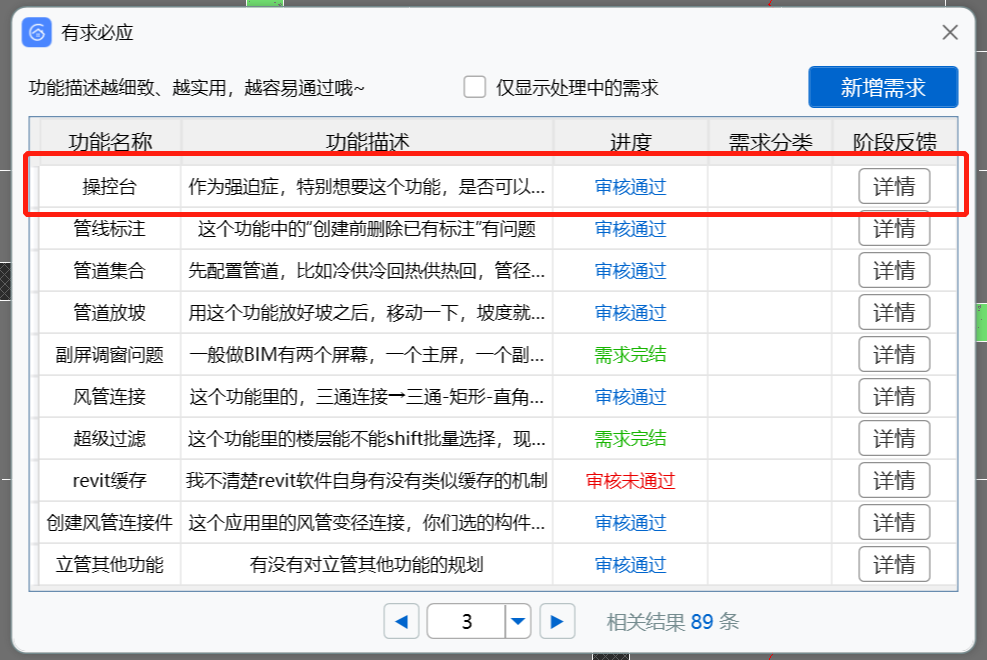
Task: Click 审核通过 status for 风管连接
Action: (x=630, y=397)
